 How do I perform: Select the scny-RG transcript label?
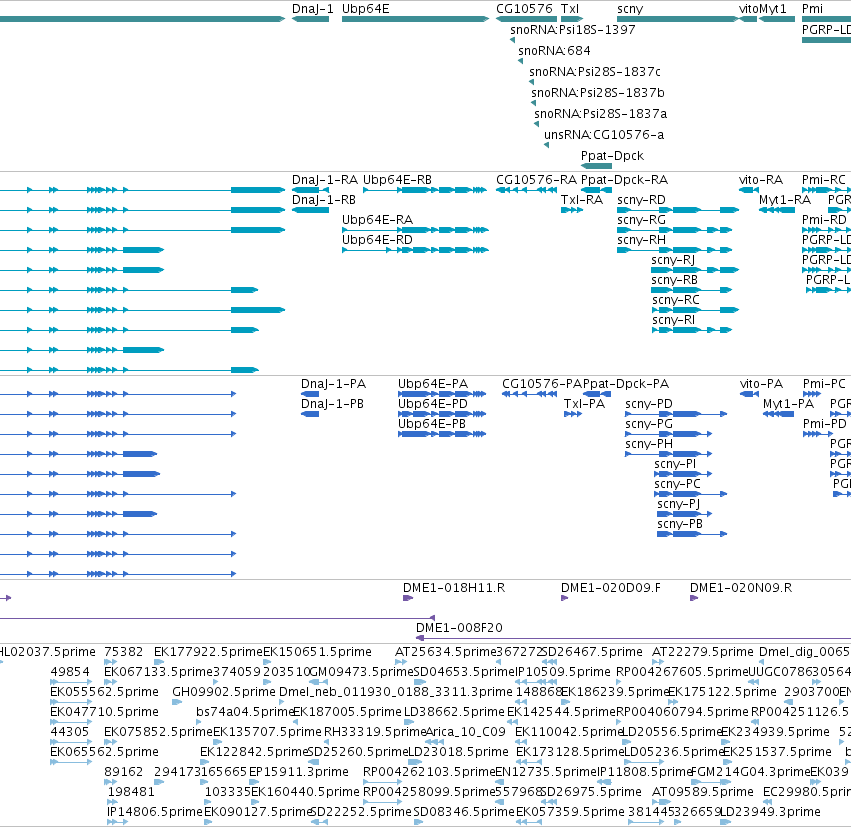[x=641, y=220]
